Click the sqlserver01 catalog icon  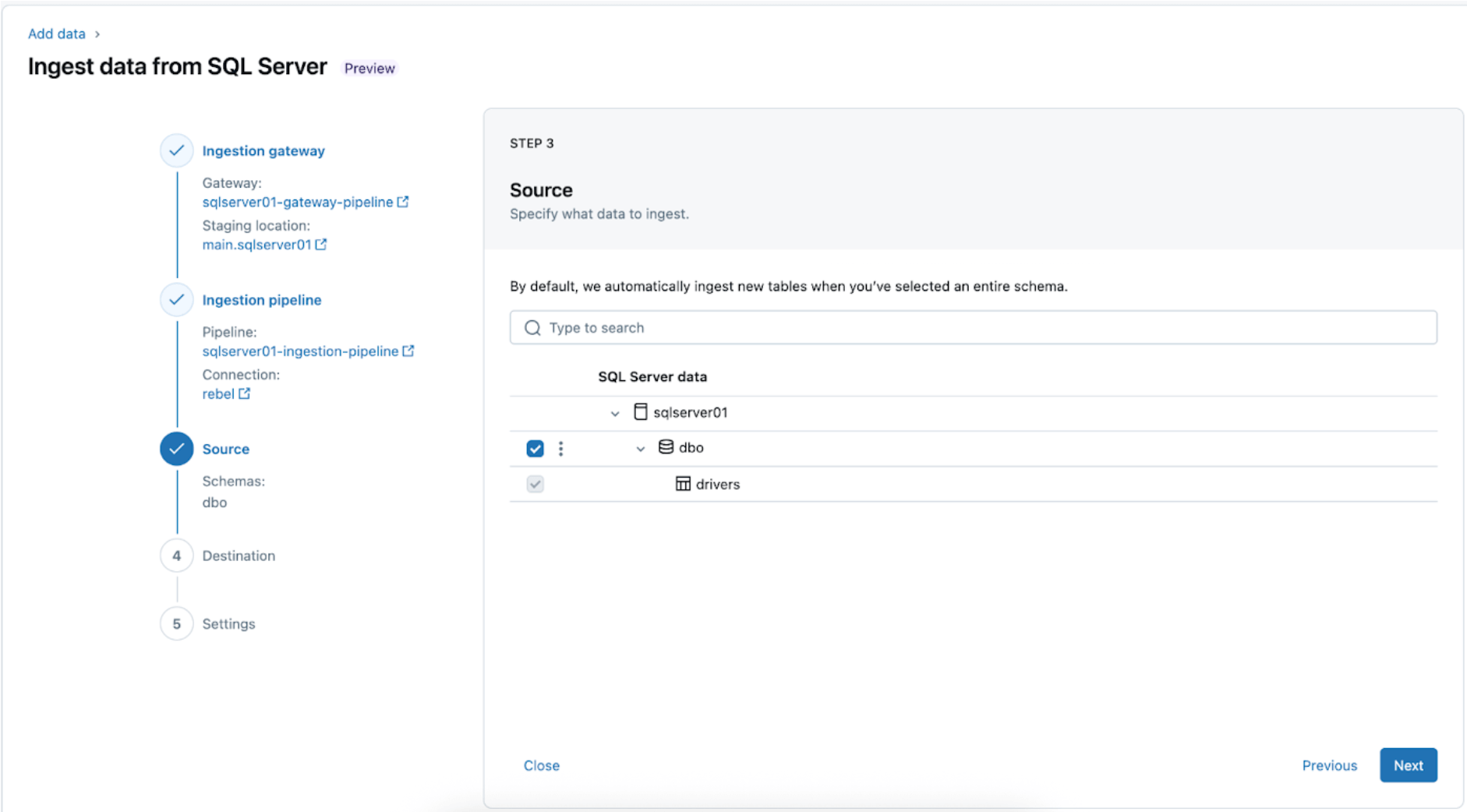tap(640, 412)
